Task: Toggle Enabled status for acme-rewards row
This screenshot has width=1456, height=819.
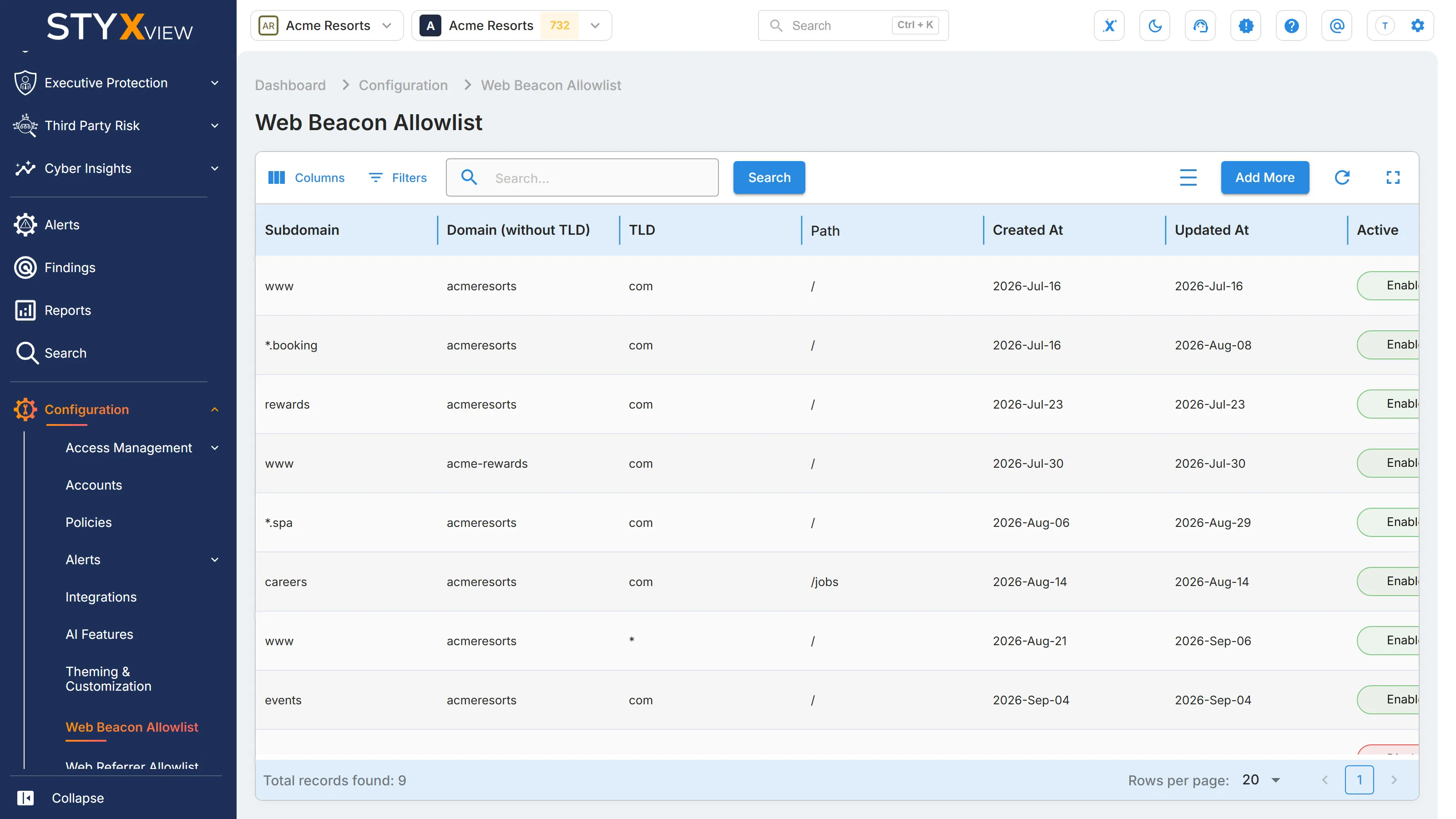Action: (1388, 463)
